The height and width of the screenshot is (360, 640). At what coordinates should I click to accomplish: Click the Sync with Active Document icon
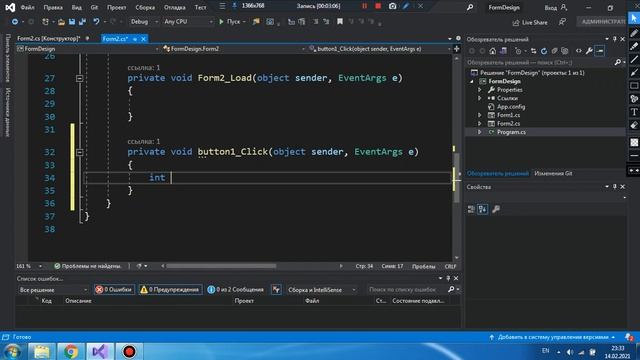(x=533, y=51)
